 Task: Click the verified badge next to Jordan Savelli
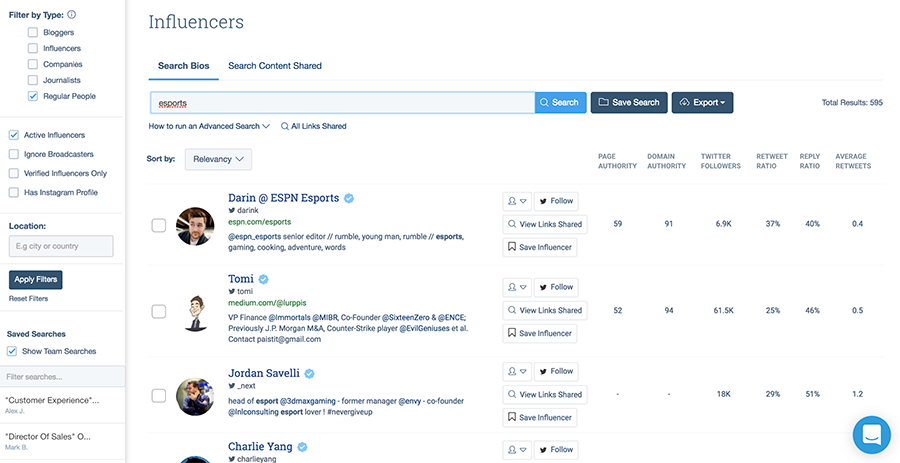coord(310,373)
